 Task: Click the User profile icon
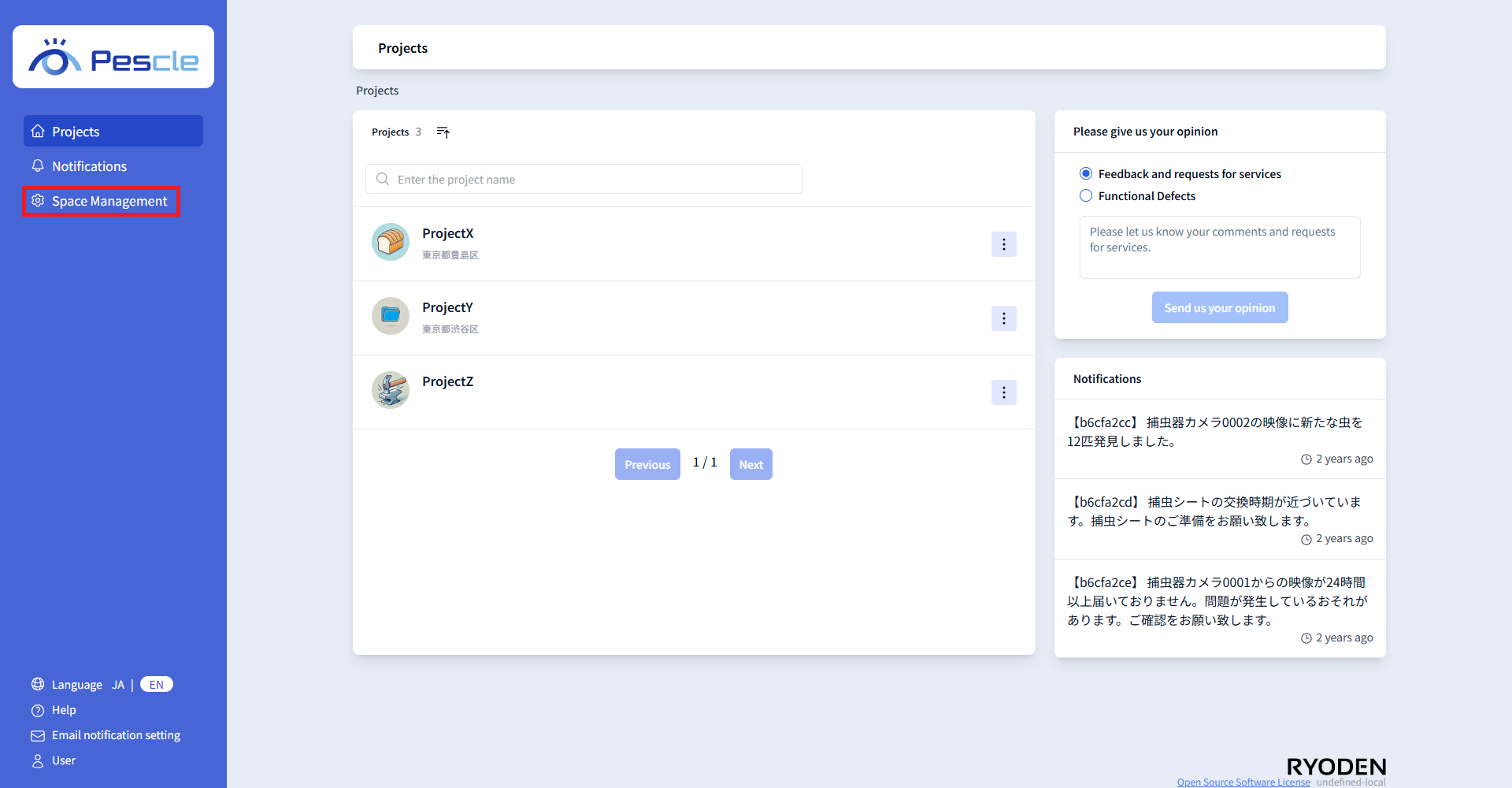[x=38, y=760]
